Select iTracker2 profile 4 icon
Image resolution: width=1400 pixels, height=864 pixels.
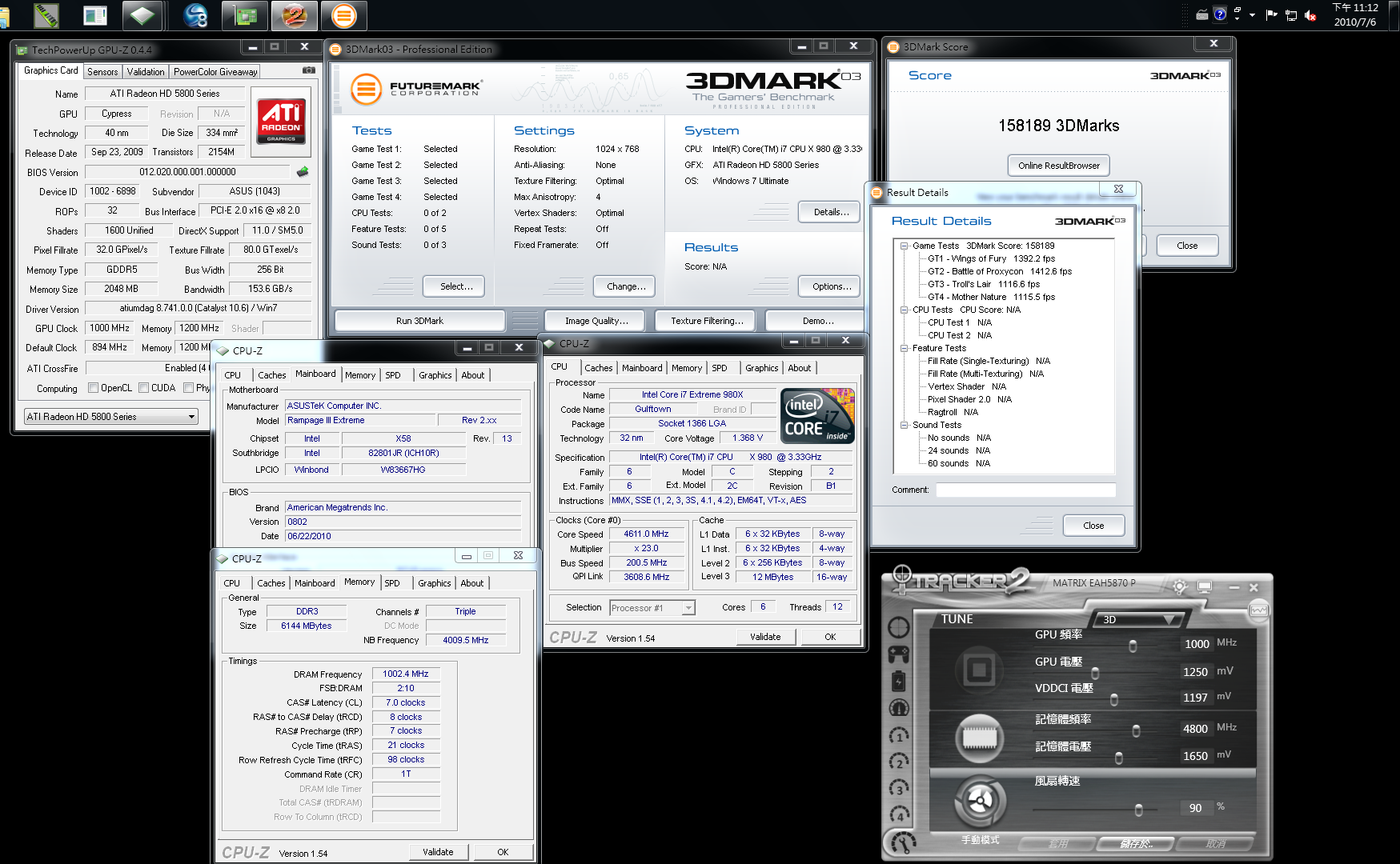(x=899, y=814)
